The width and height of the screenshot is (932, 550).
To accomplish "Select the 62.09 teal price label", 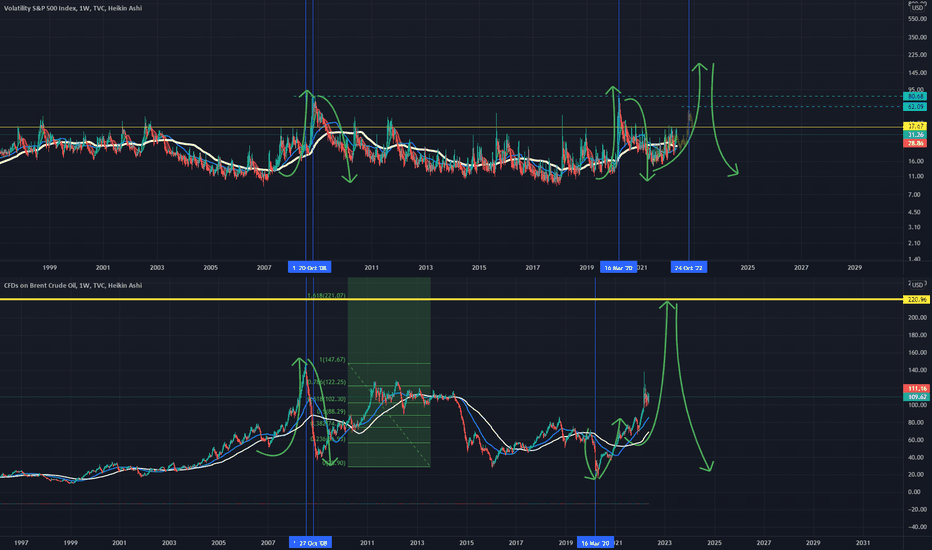I will click(915, 106).
